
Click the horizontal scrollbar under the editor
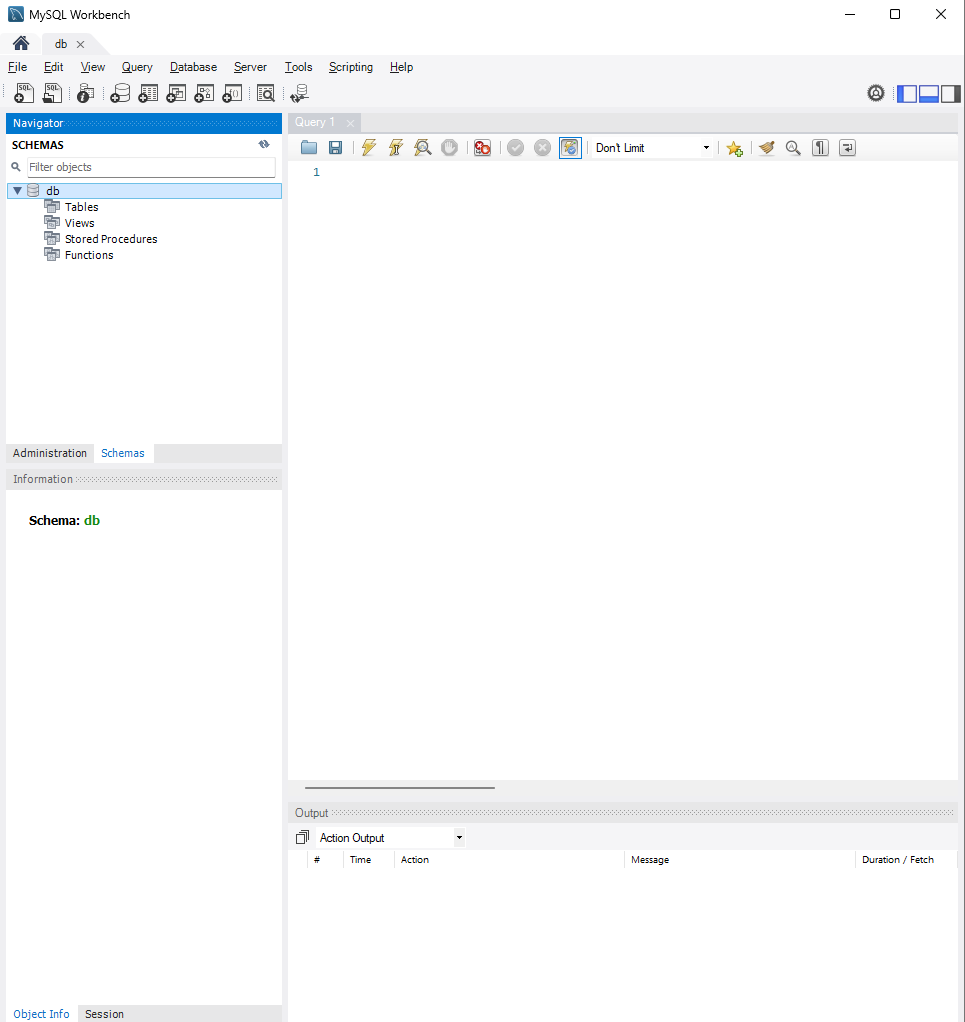pos(399,787)
